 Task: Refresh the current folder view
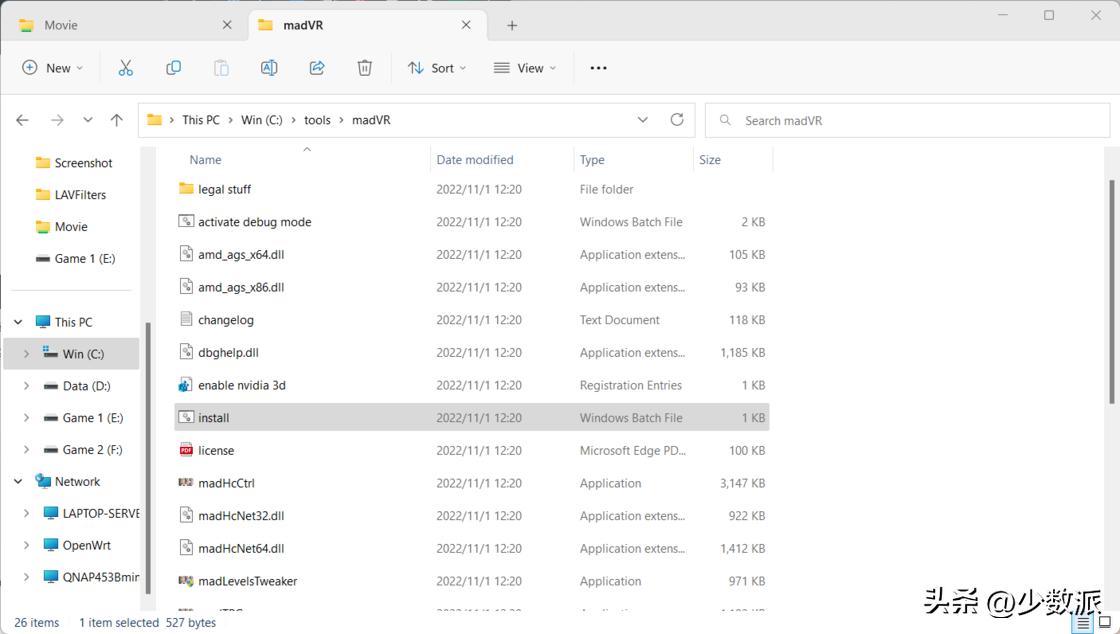click(677, 120)
